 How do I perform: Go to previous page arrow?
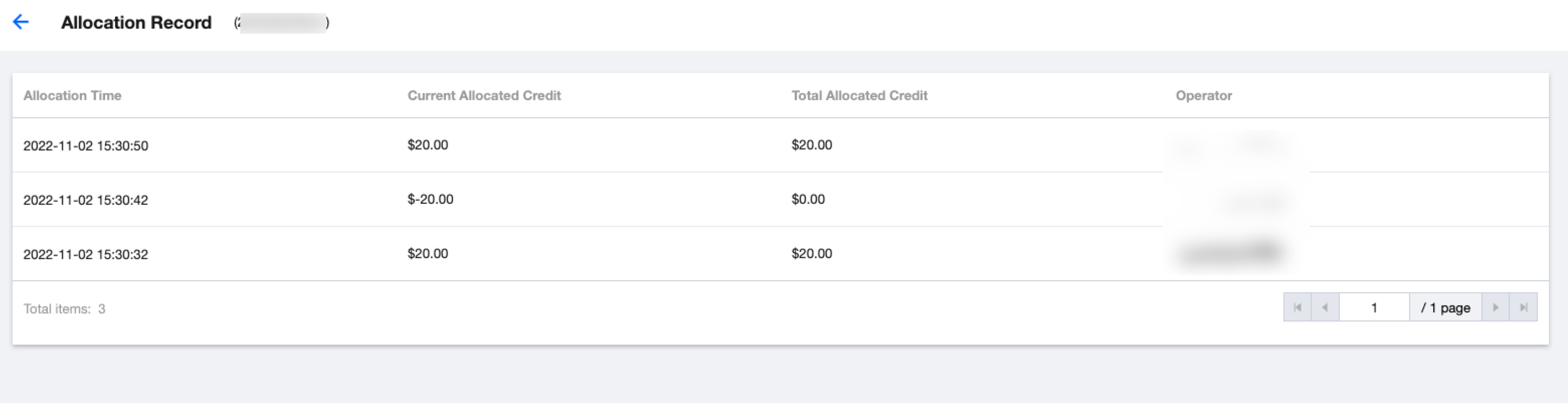point(1325,307)
